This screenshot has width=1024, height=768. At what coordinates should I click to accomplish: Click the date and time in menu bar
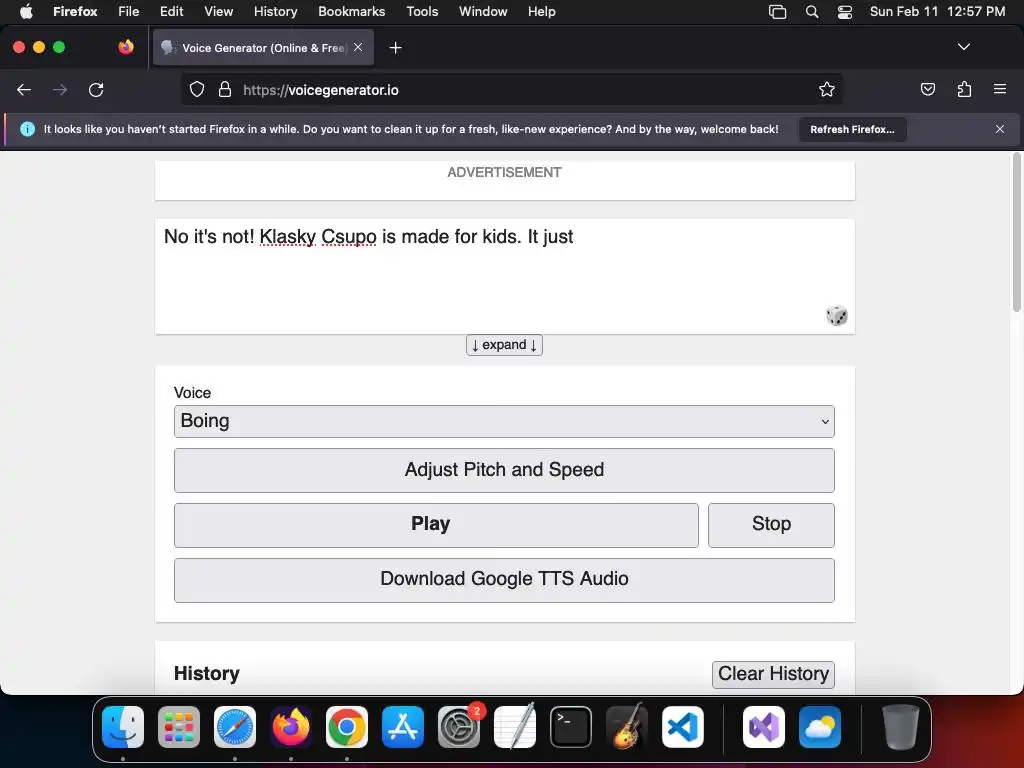(x=937, y=12)
